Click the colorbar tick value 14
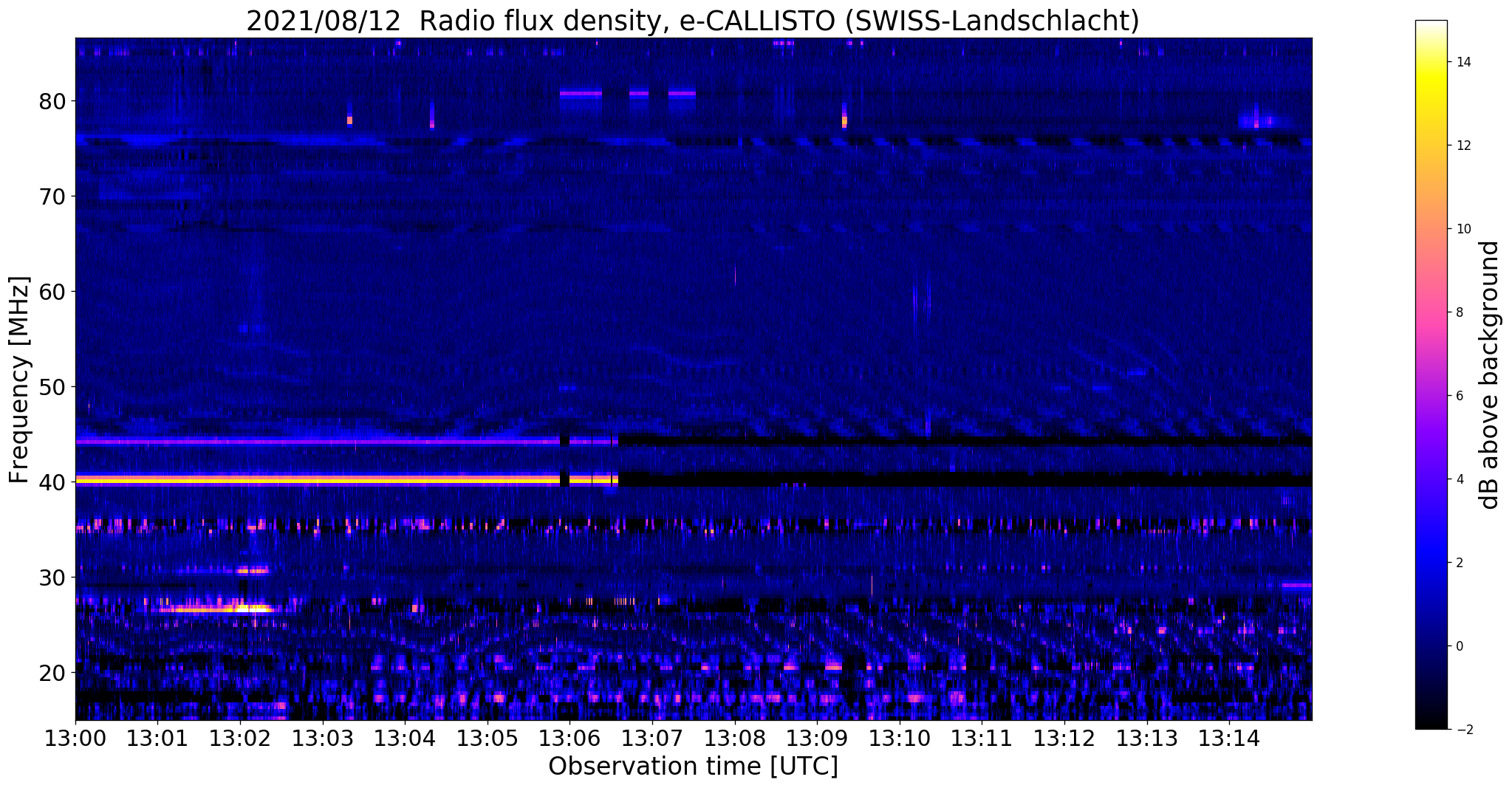1512x788 pixels. pyautogui.click(x=1463, y=62)
